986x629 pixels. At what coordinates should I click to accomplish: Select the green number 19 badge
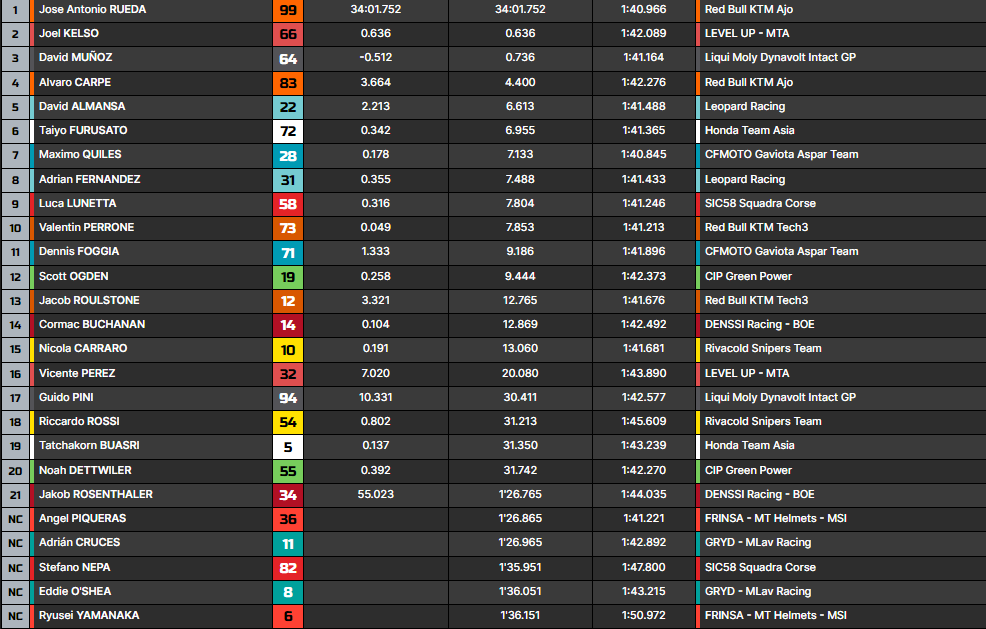(x=288, y=277)
